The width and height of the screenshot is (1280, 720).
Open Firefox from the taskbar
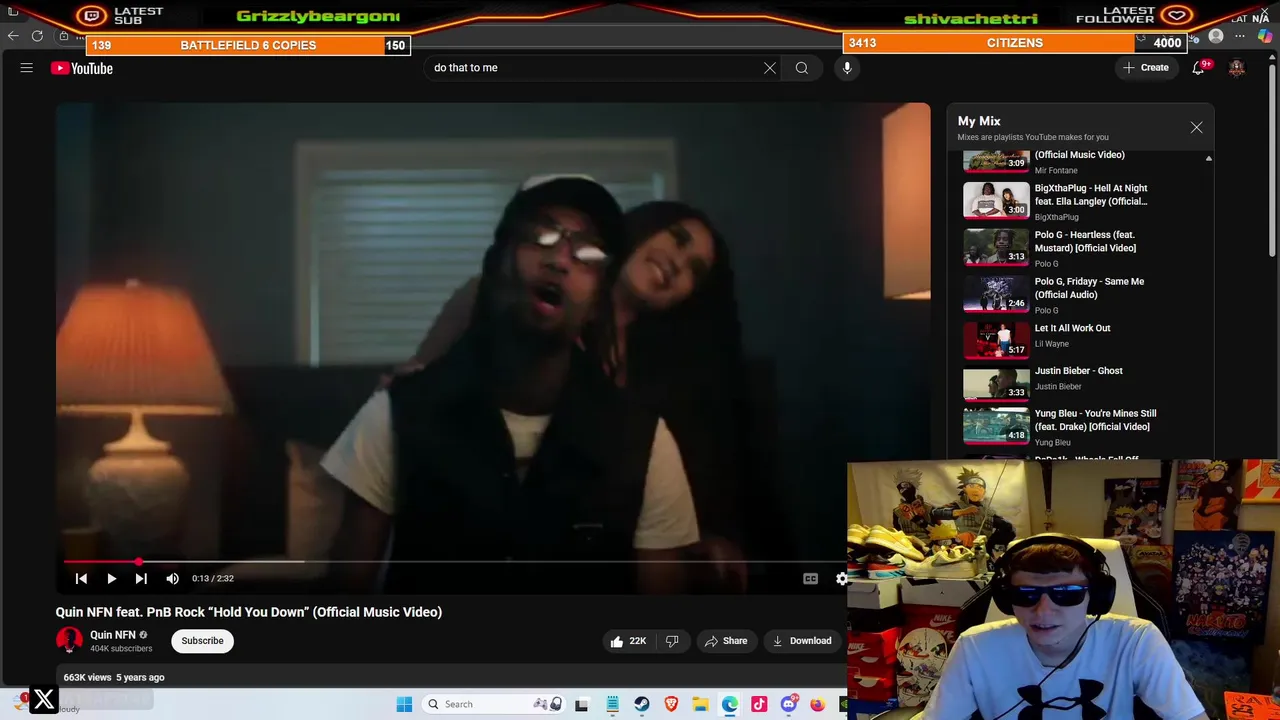tap(817, 704)
